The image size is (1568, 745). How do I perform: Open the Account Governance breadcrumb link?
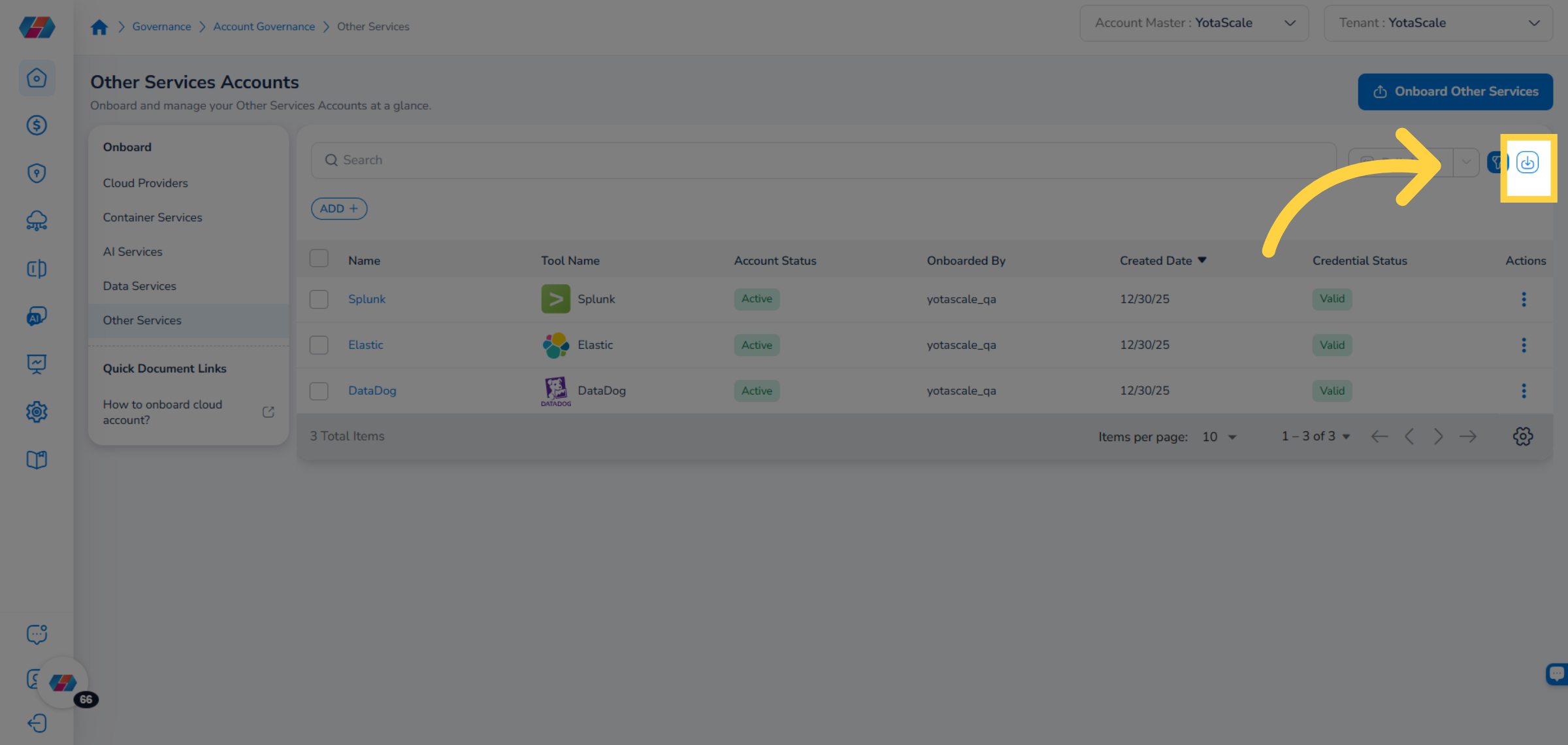[264, 26]
